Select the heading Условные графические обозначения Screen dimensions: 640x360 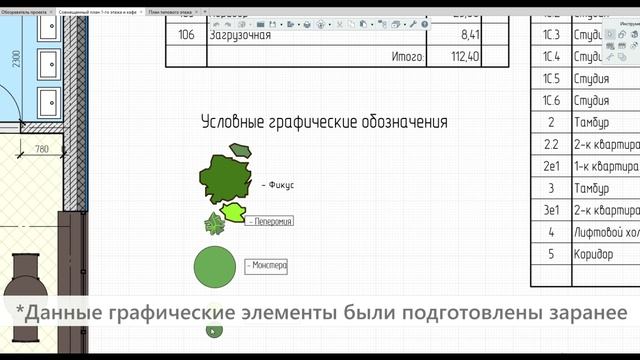(324, 122)
